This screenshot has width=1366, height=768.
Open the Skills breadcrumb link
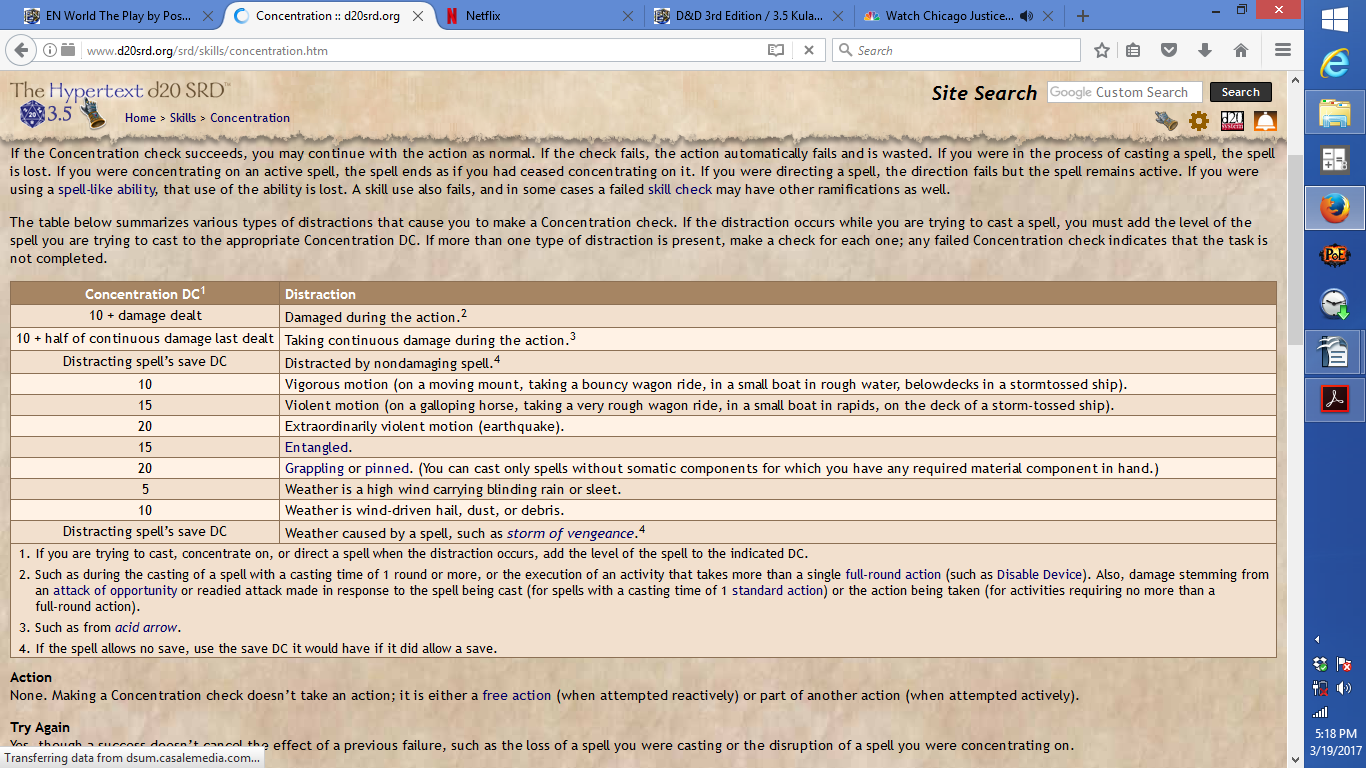coord(182,118)
